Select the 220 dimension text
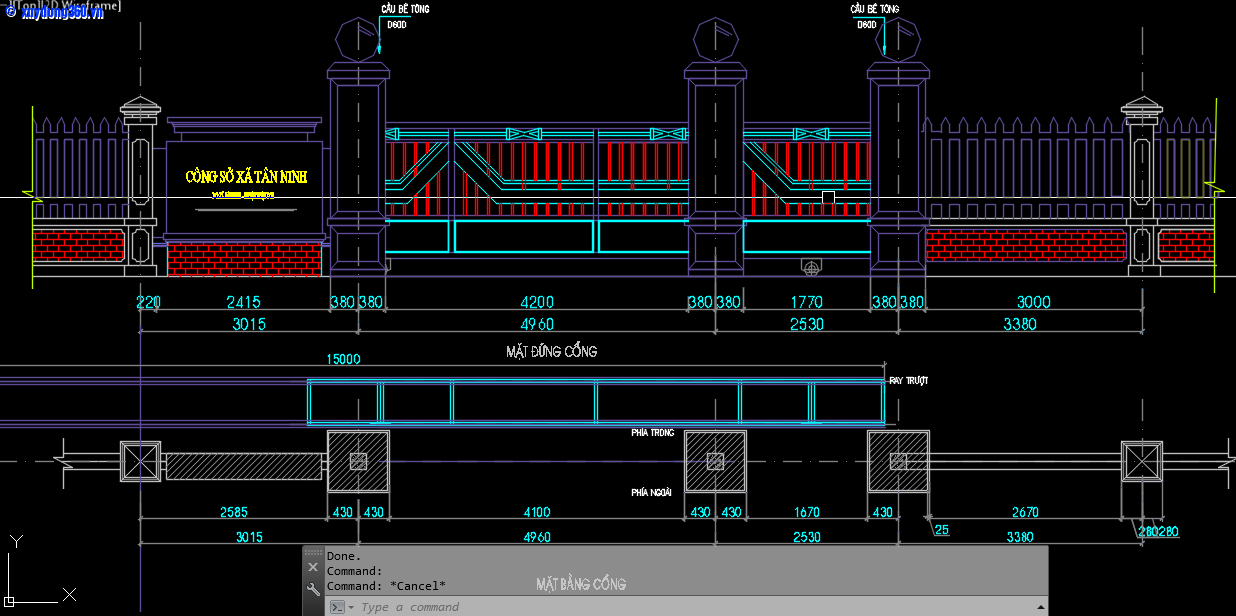The height and width of the screenshot is (616, 1236). click(148, 302)
